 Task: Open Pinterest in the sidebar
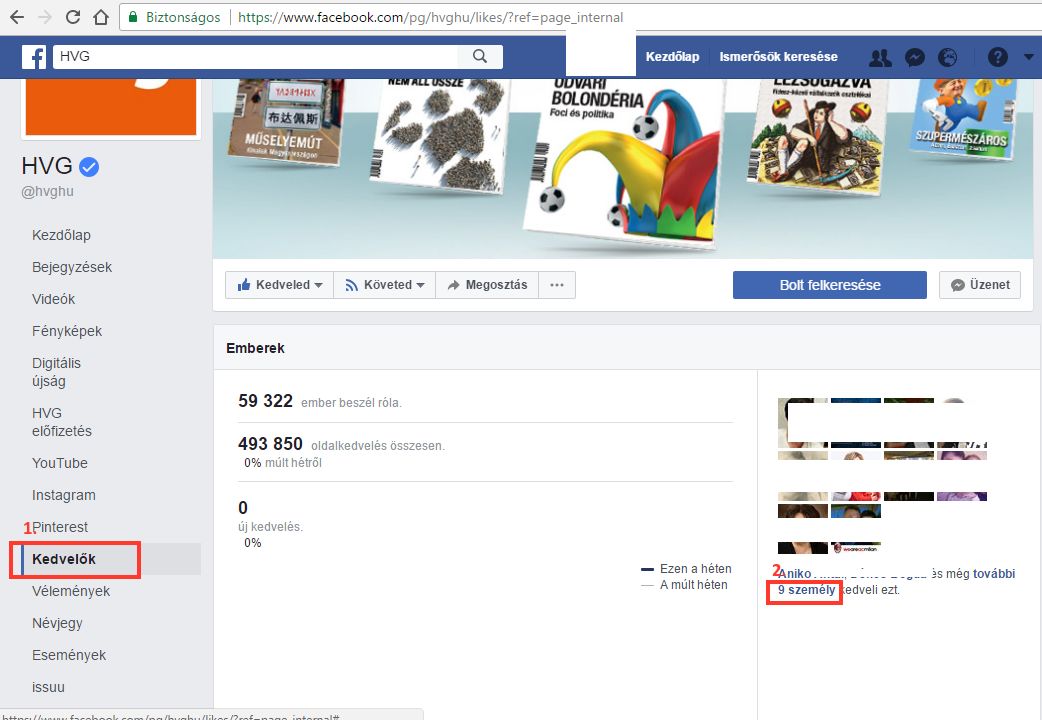tap(60, 527)
